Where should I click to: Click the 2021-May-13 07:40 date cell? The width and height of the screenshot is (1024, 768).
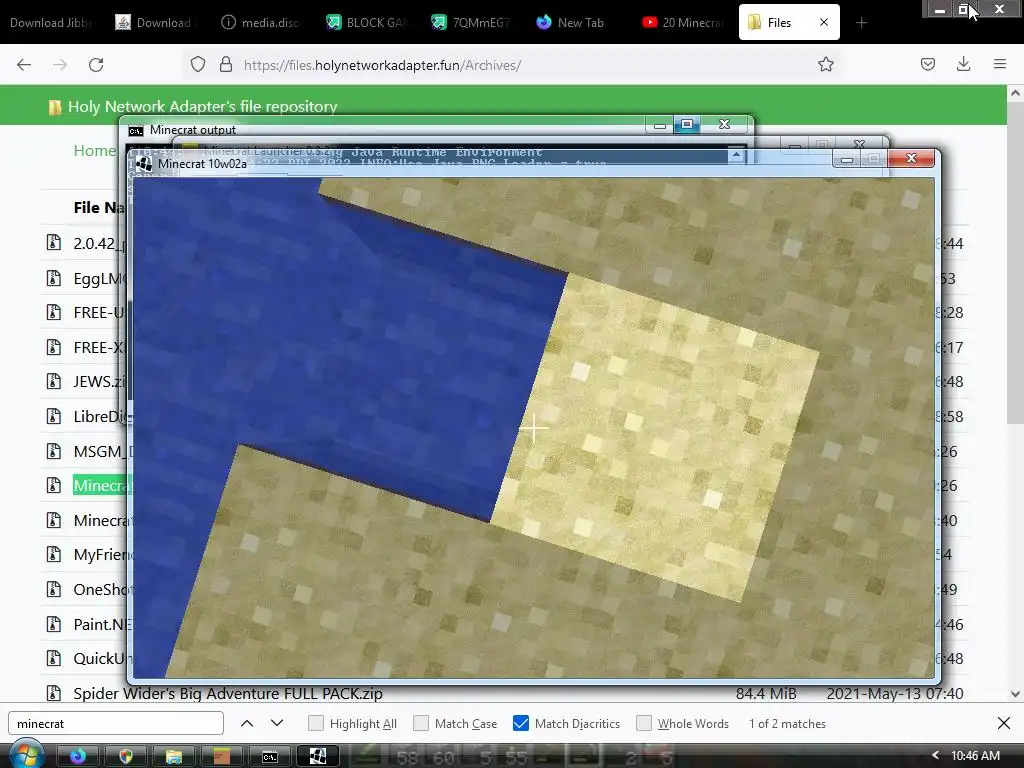pyautogui.click(x=895, y=693)
